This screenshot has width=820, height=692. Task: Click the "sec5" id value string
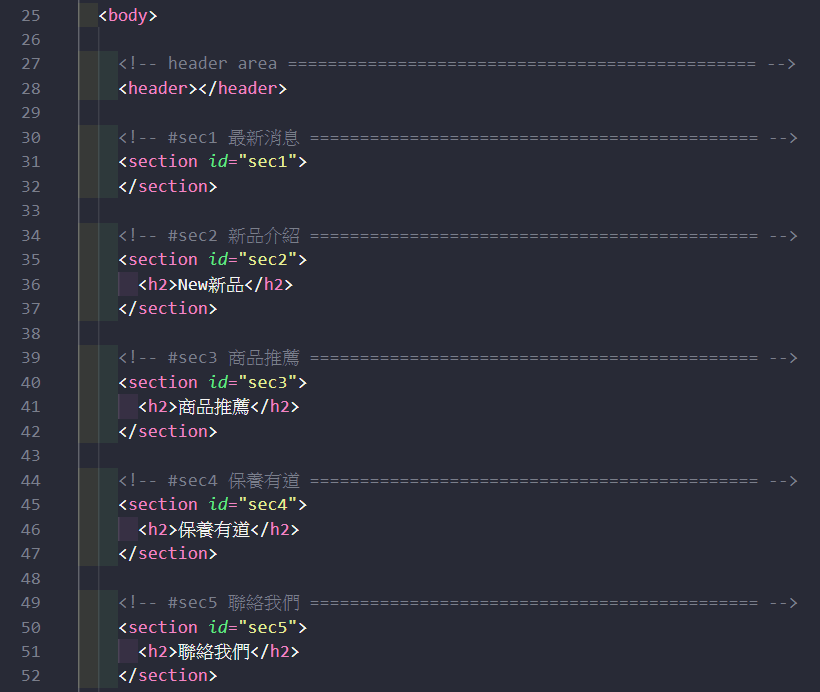click(x=268, y=627)
